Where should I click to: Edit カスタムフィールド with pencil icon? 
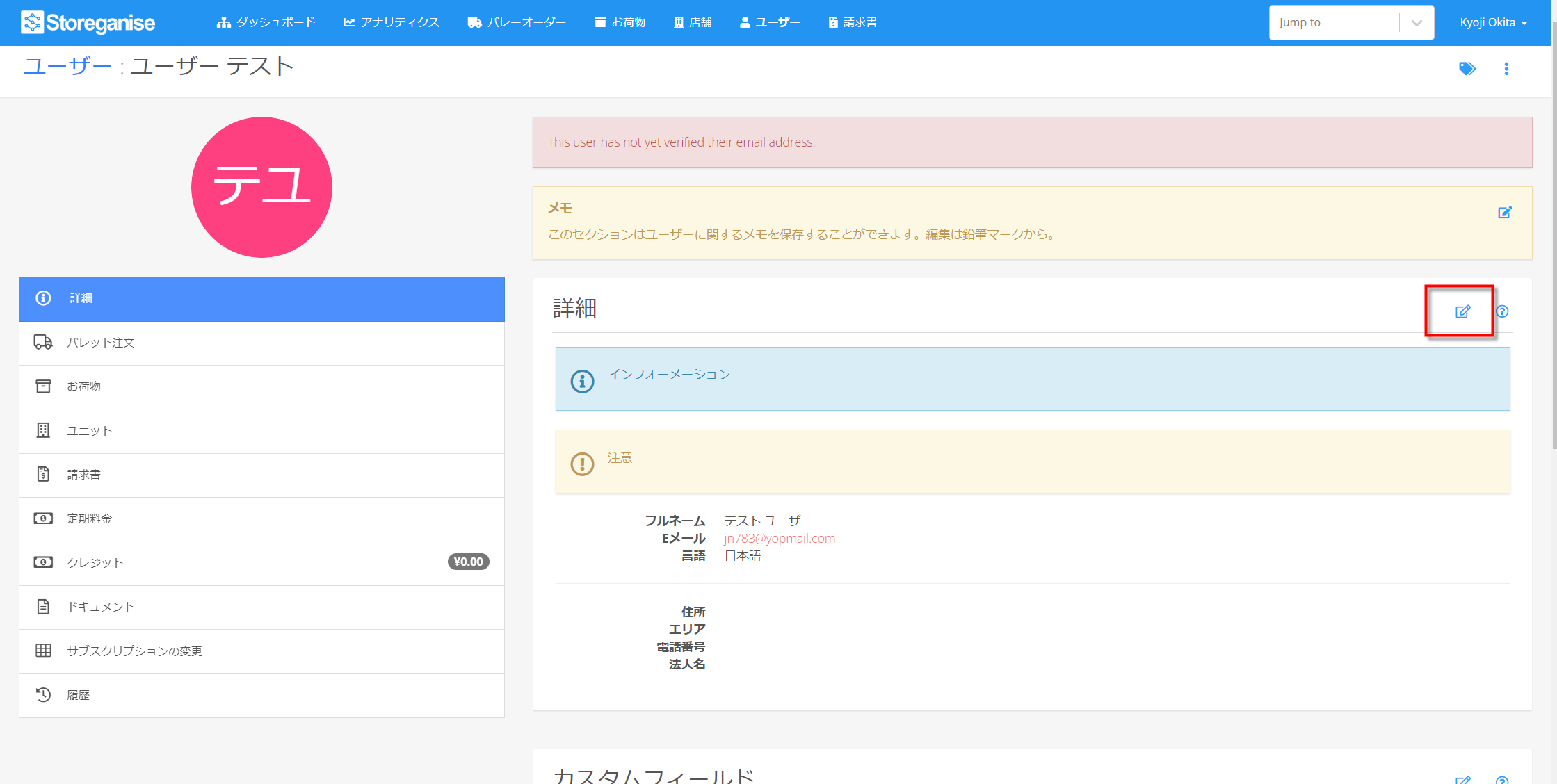pyautogui.click(x=1462, y=779)
